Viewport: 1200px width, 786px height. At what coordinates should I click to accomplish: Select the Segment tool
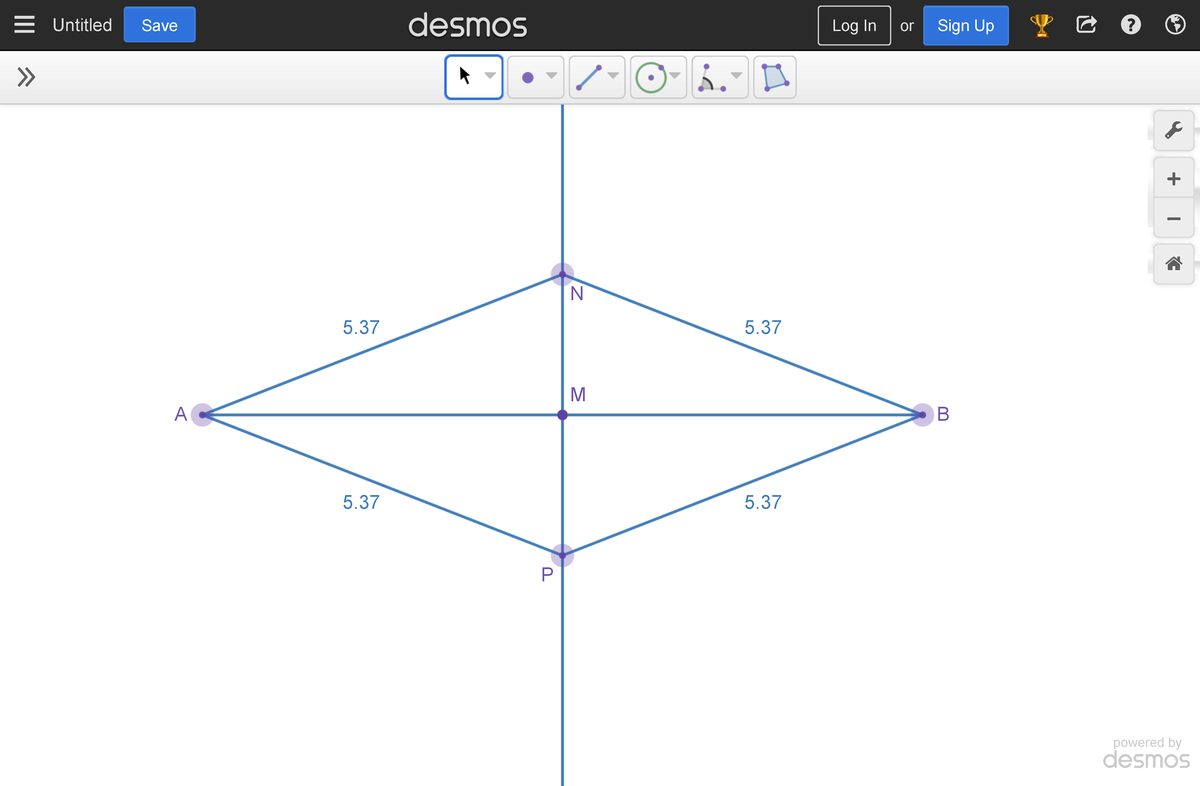point(591,76)
